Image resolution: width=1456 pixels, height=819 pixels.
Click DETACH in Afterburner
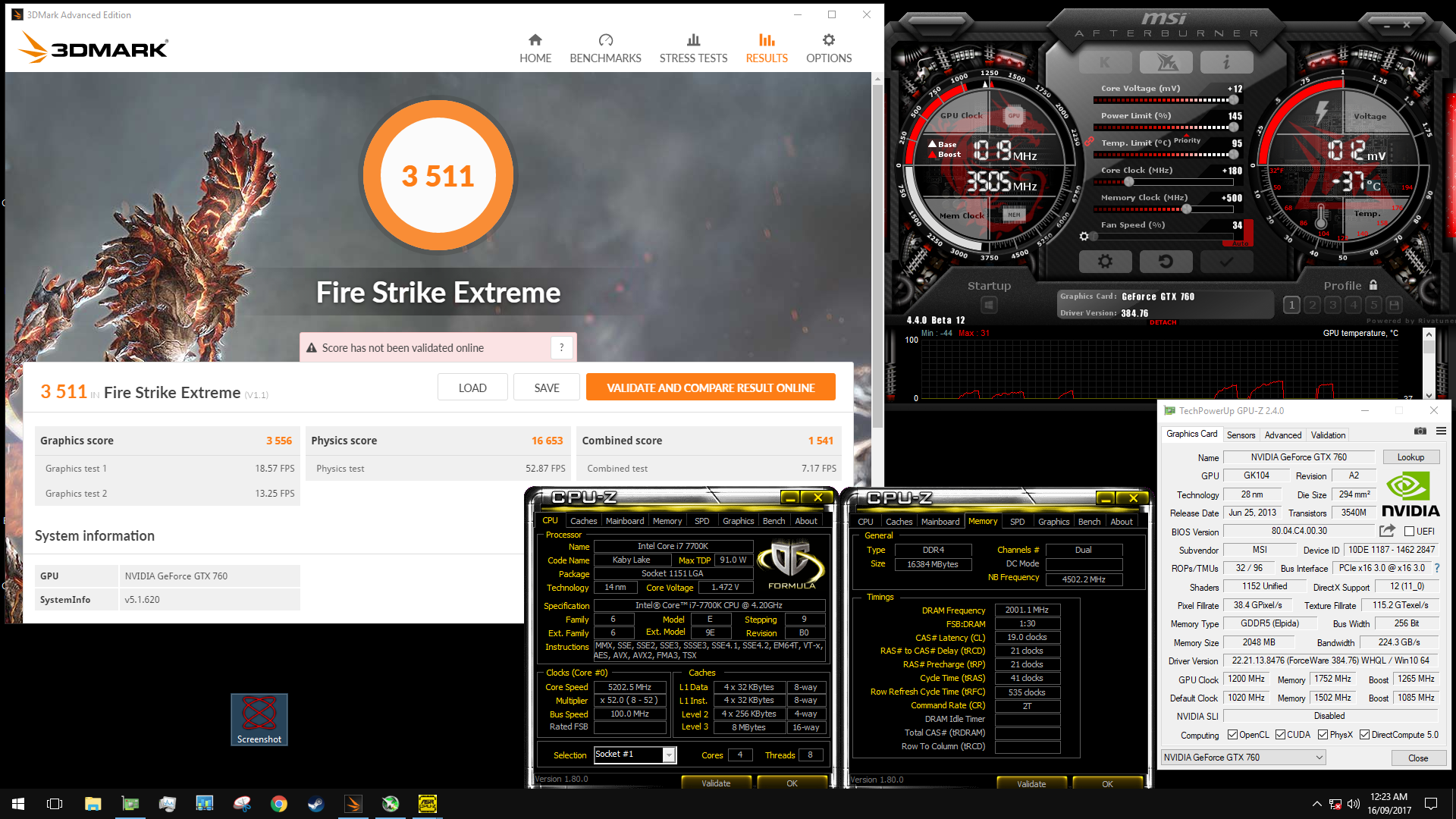[1163, 322]
